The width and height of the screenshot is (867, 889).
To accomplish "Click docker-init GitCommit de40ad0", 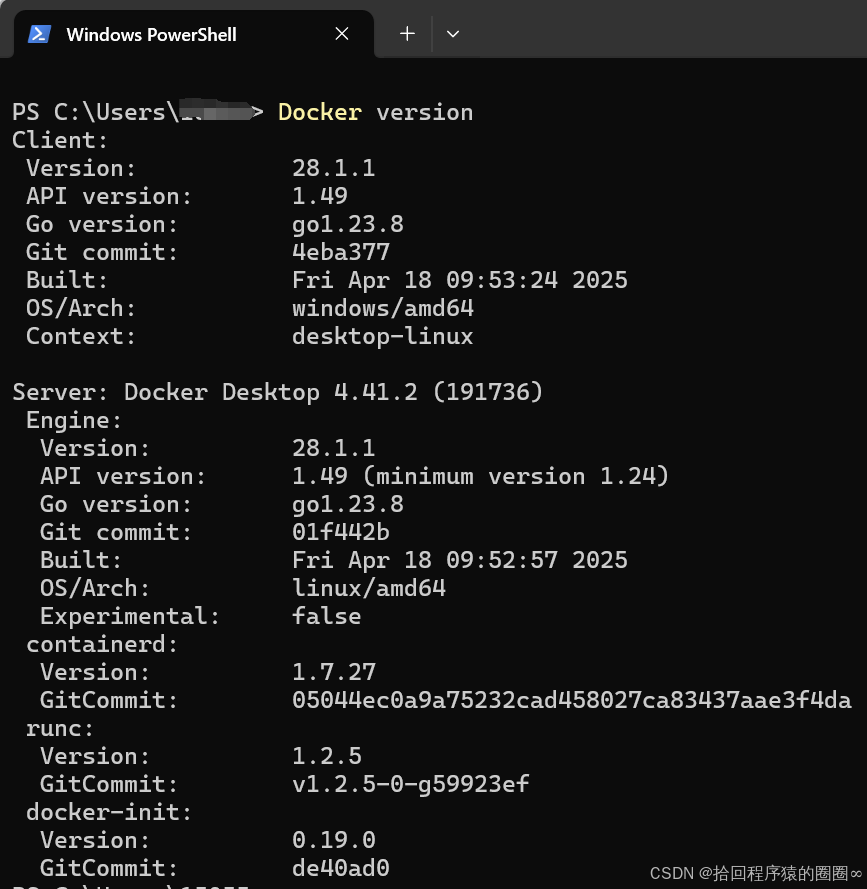I will pos(341,868).
